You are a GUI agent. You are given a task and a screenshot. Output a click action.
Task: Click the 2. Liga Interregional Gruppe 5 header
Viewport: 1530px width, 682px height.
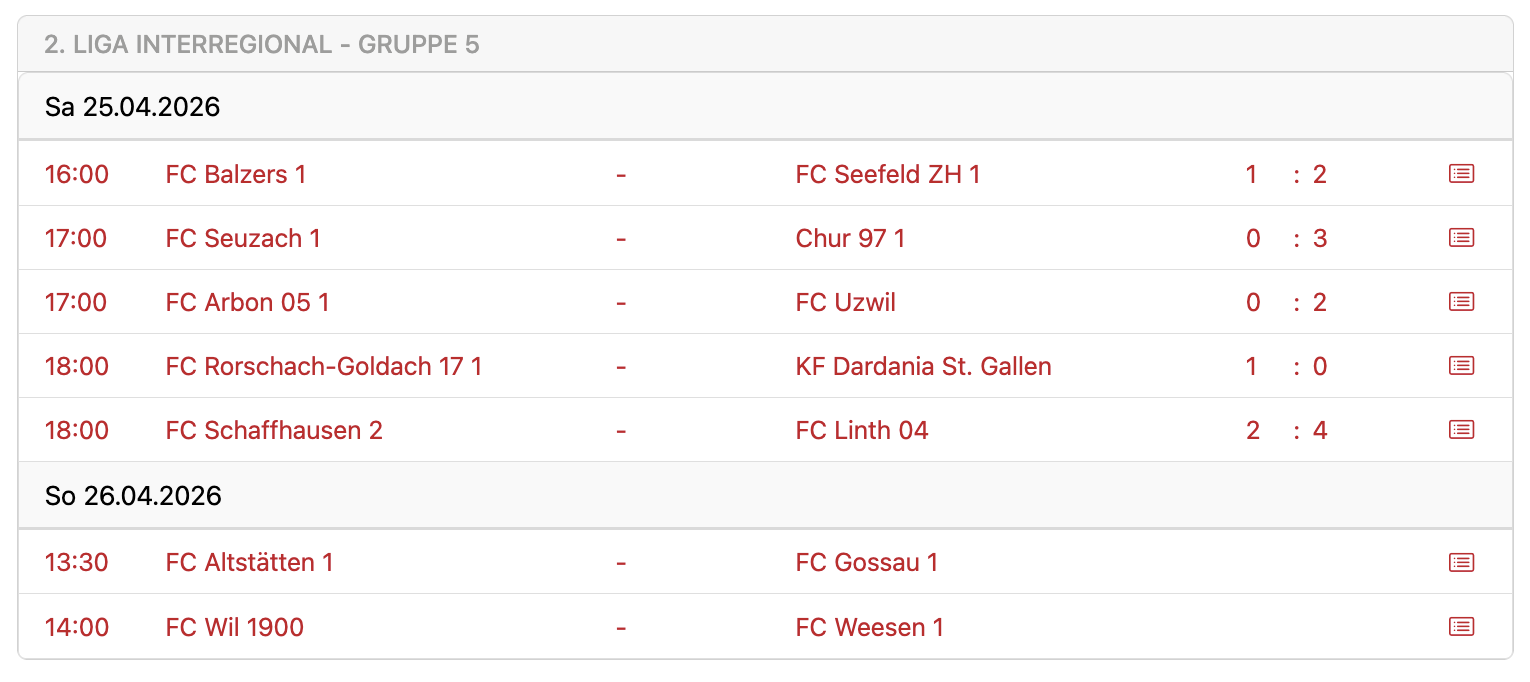point(262,45)
